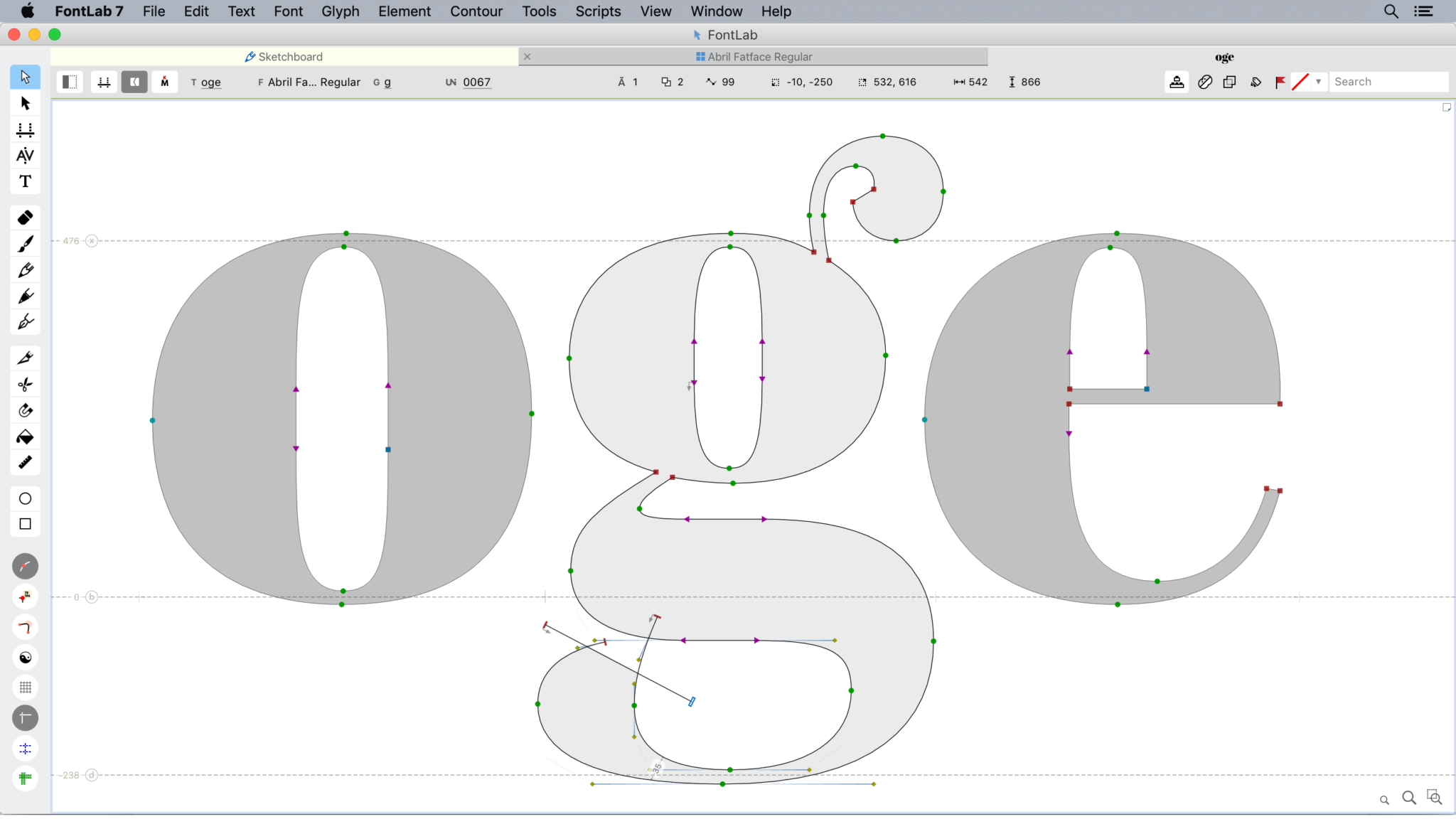Click the red stroke color swatch
The image size is (1456, 819).
[1301, 82]
